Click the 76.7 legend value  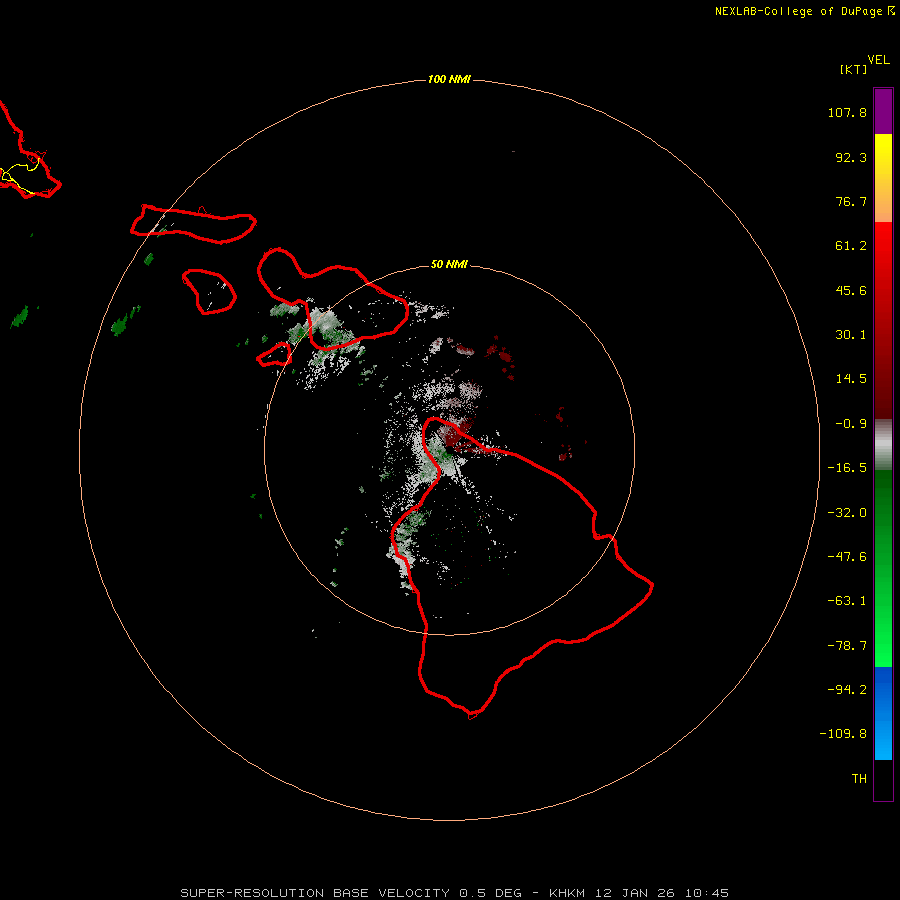[x=851, y=201]
